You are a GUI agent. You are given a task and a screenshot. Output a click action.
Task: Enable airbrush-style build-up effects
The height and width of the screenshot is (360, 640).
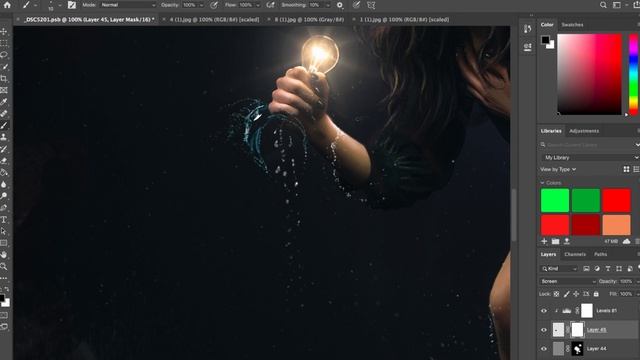click(270, 5)
